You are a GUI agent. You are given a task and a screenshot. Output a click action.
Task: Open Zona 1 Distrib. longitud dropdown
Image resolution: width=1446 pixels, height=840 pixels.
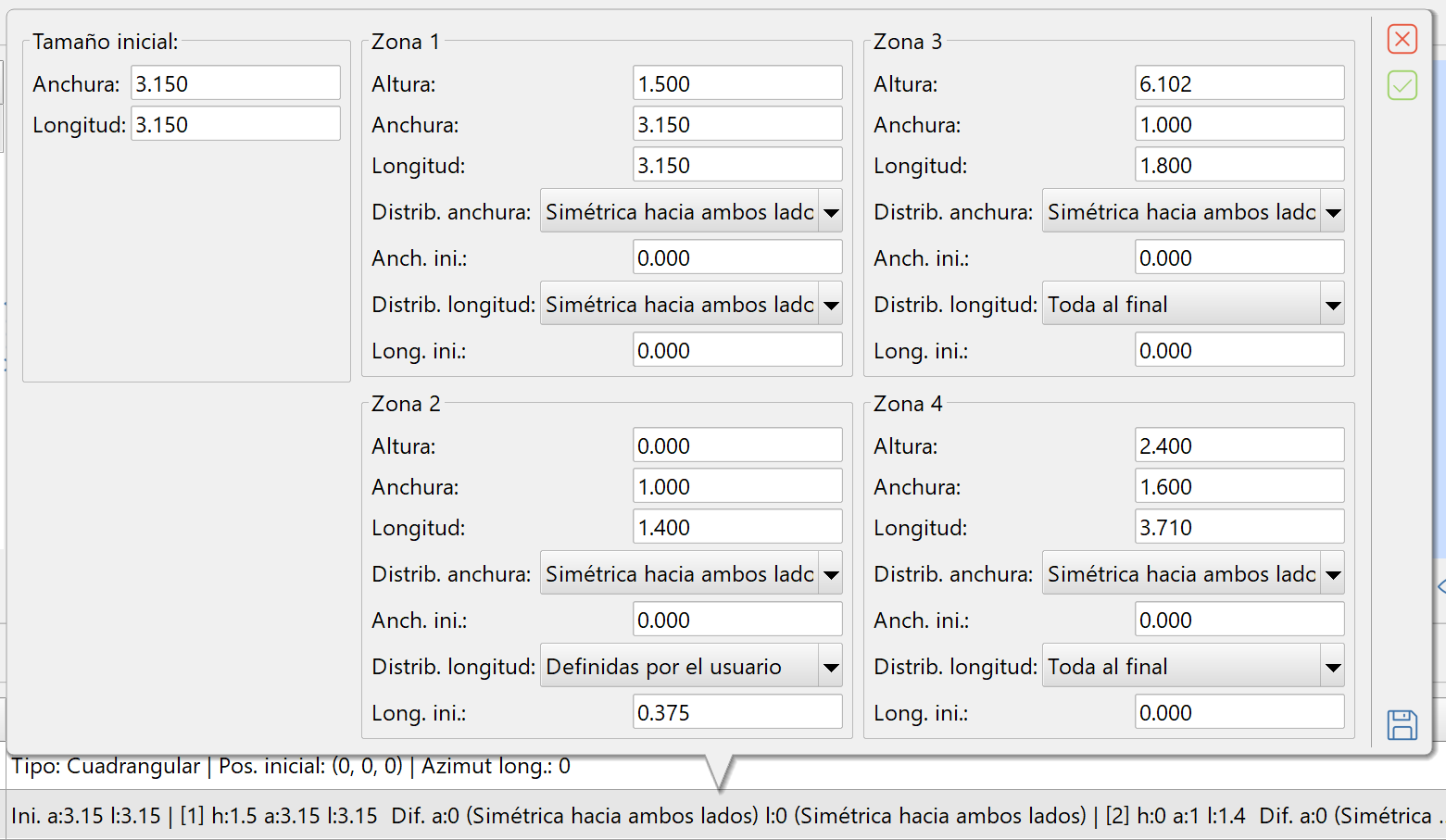(x=691, y=305)
